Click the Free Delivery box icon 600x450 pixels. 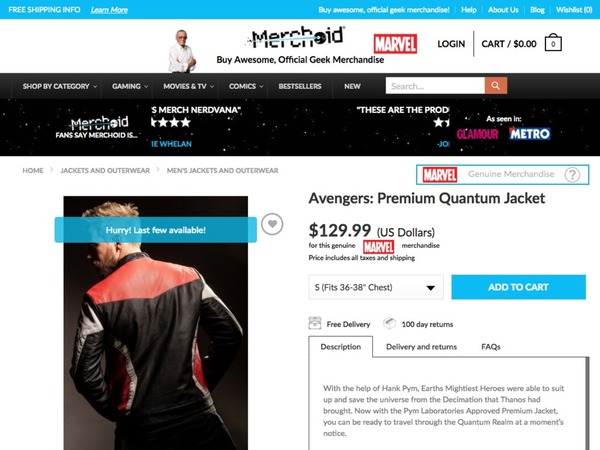[315, 324]
